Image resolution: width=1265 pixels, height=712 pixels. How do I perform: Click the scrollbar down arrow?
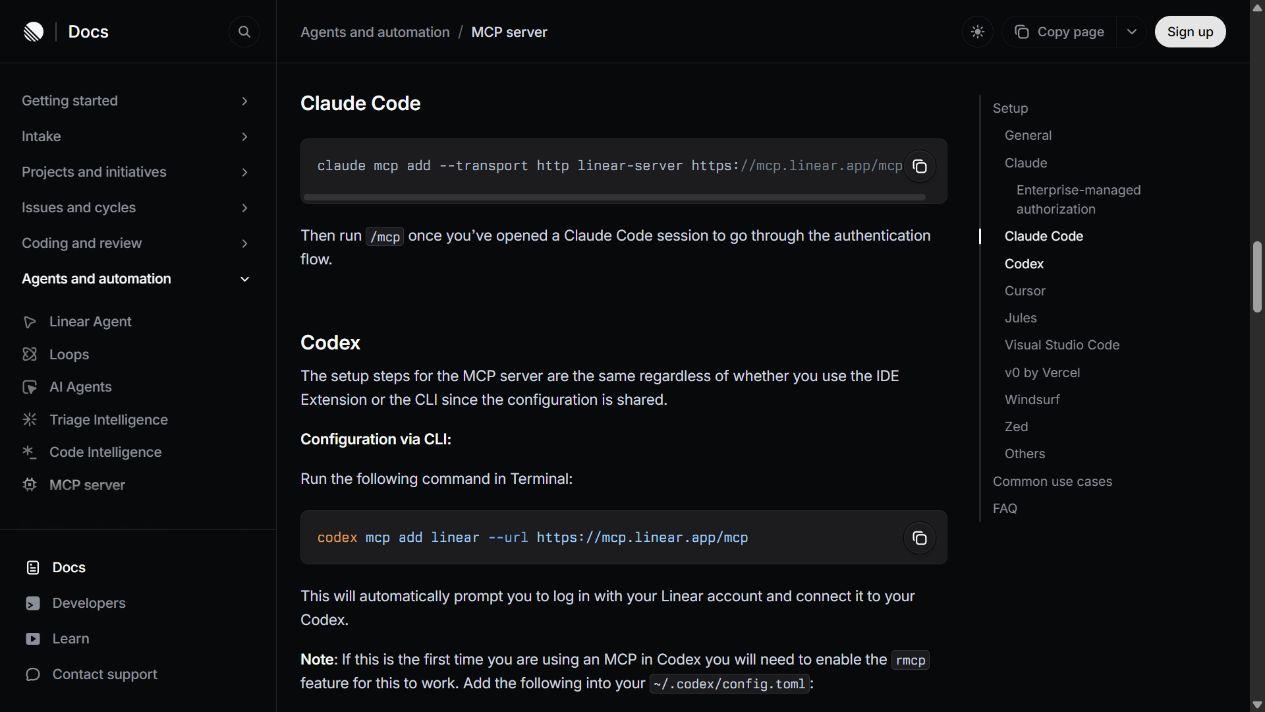(1257, 705)
